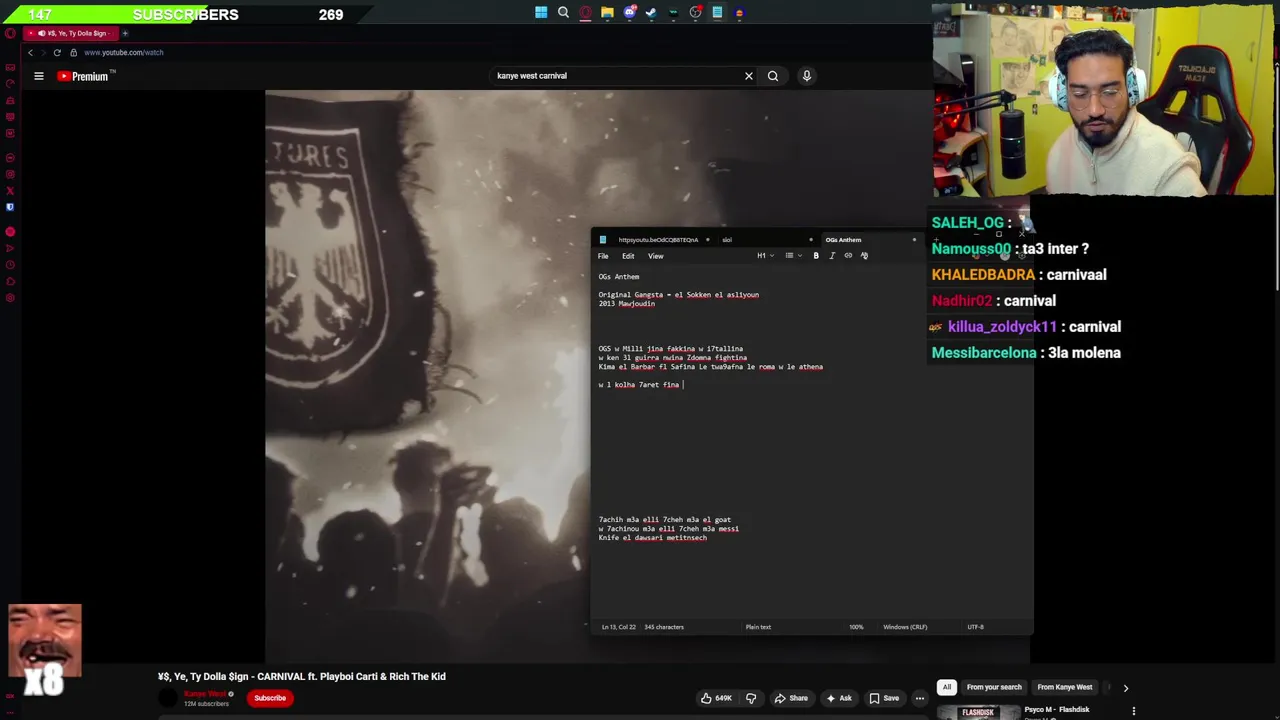Open the Windows Start menu
Viewport: 1280px width, 720px height.
[541, 13]
